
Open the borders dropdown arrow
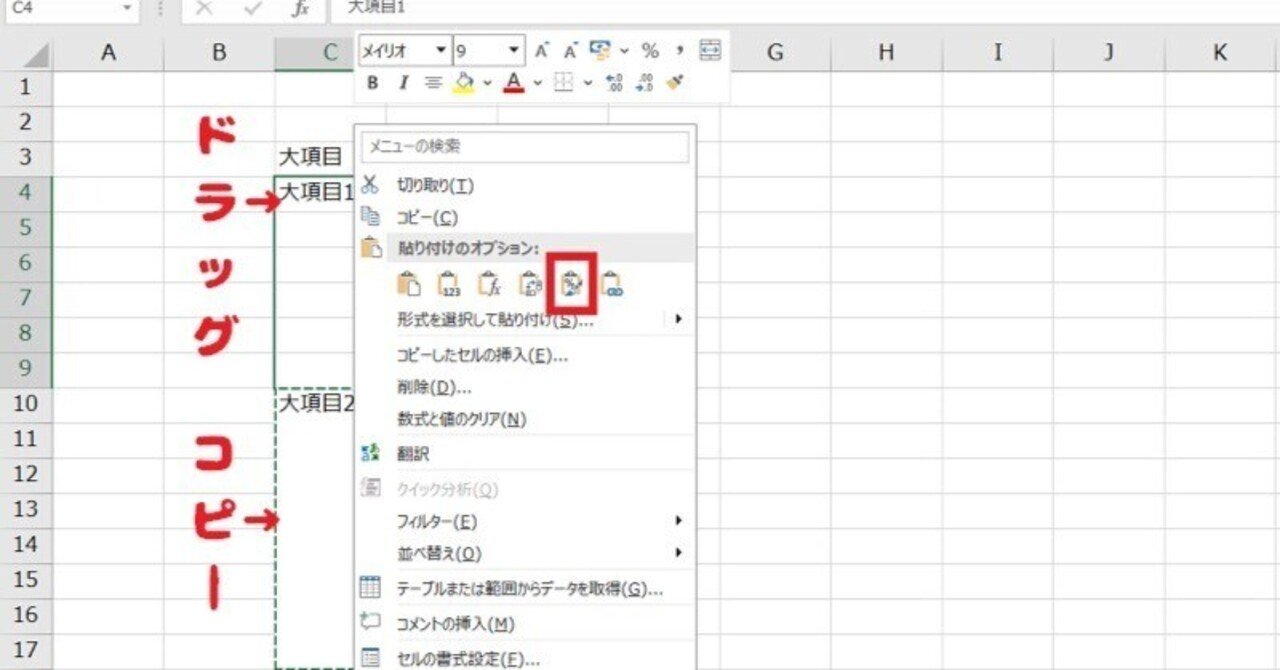pos(586,82)
